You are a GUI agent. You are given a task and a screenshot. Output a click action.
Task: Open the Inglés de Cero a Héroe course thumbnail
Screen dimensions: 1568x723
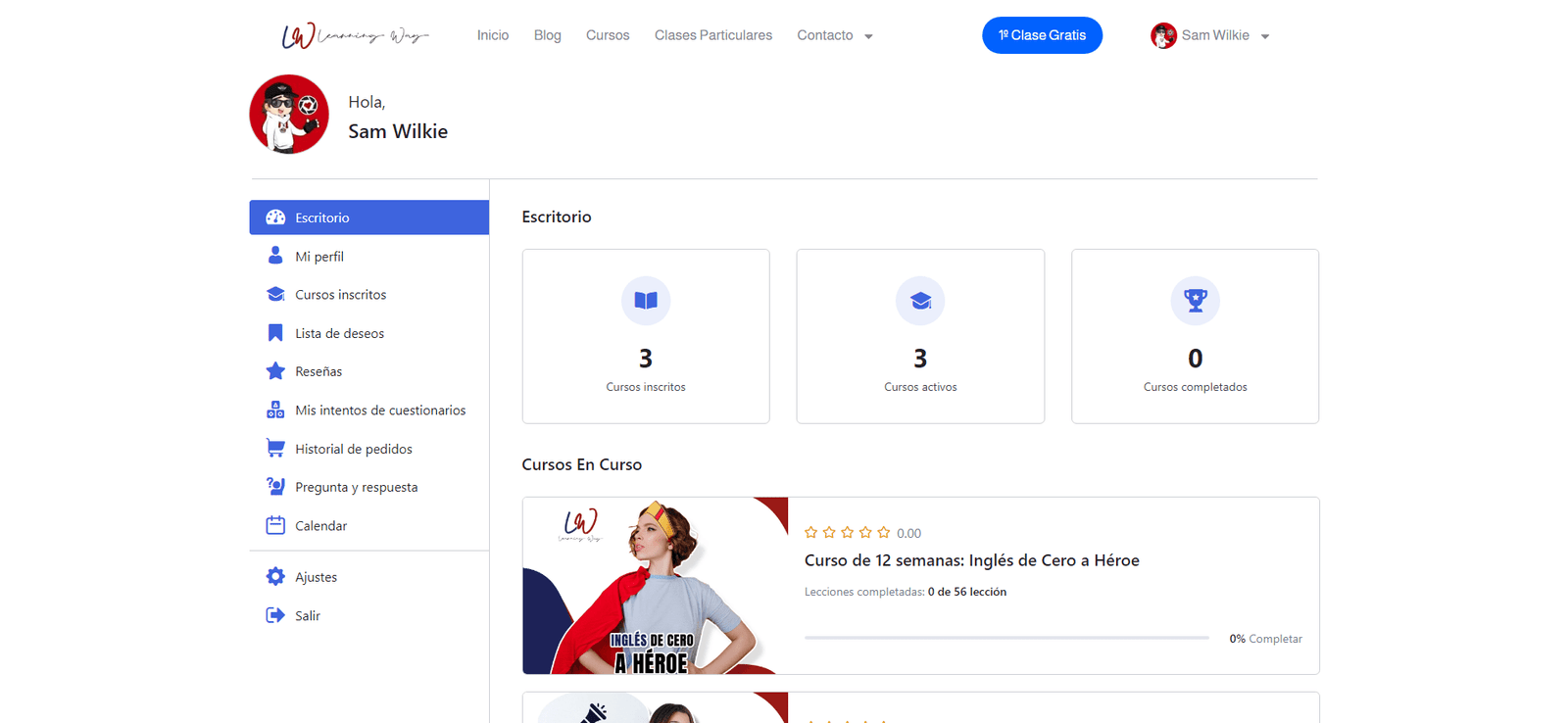click(656, 586)
